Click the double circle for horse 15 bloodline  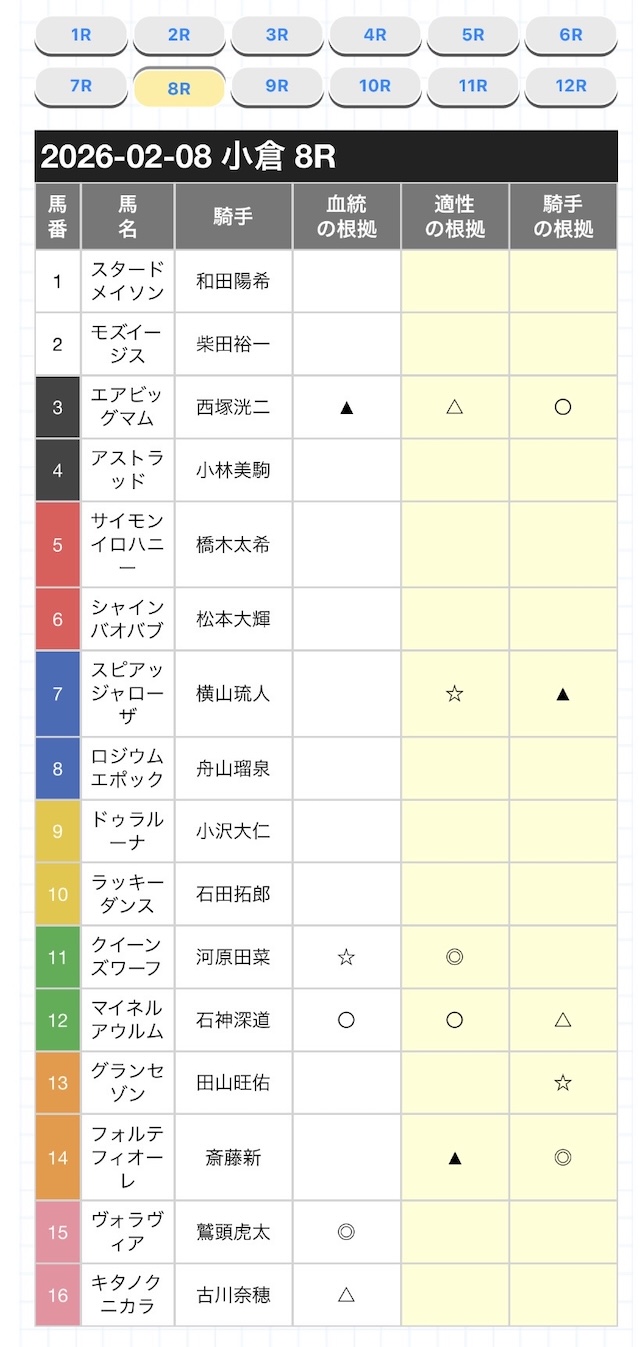(347, 1232)
